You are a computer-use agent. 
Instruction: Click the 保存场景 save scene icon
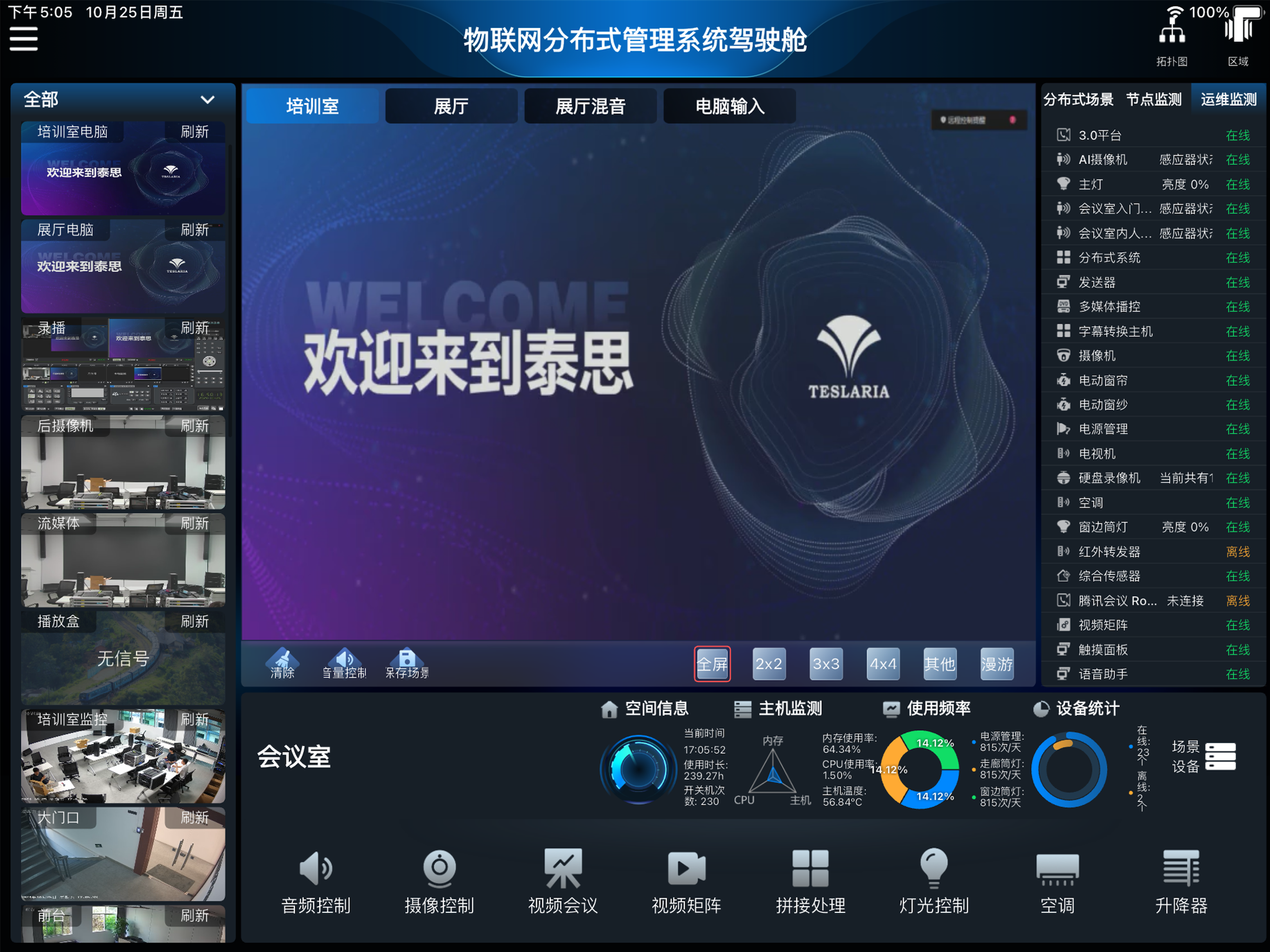(406, 663)
